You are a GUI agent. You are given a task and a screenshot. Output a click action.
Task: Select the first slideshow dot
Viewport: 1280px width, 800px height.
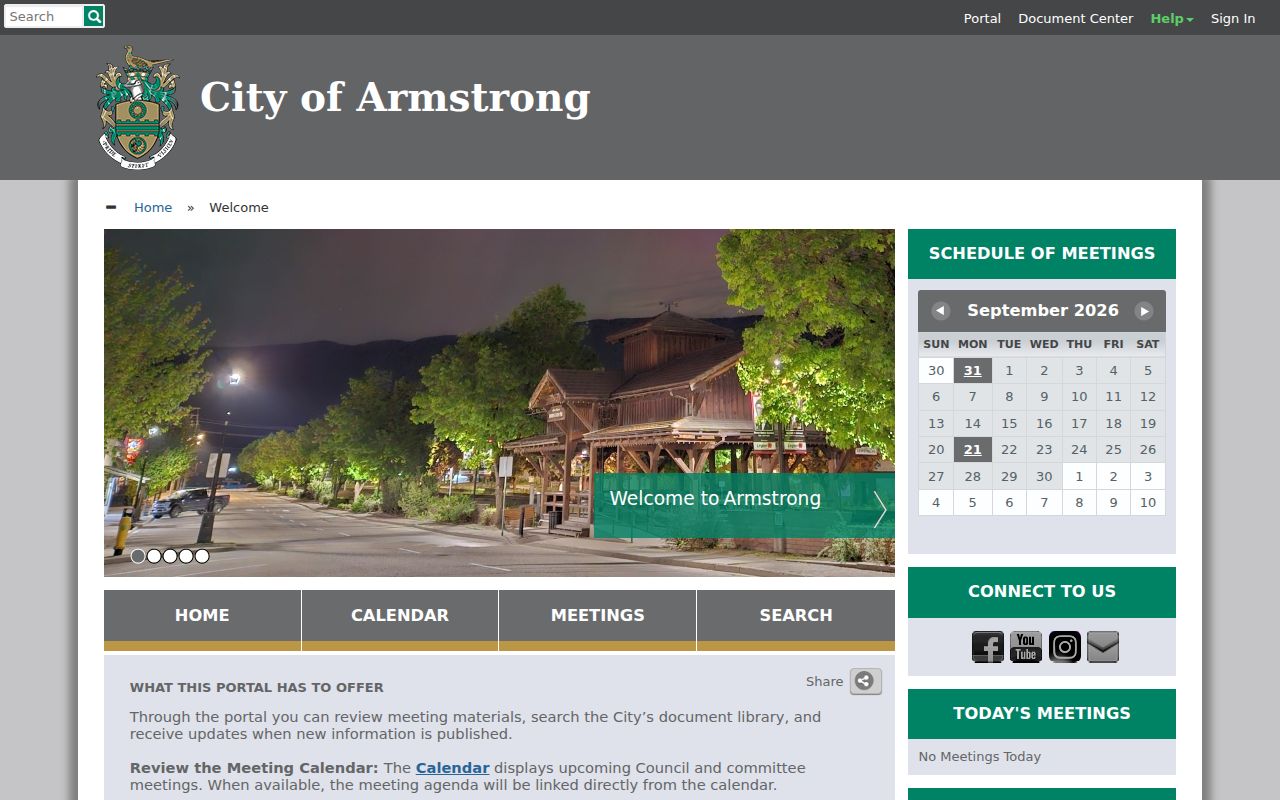(x=138, y=556)
